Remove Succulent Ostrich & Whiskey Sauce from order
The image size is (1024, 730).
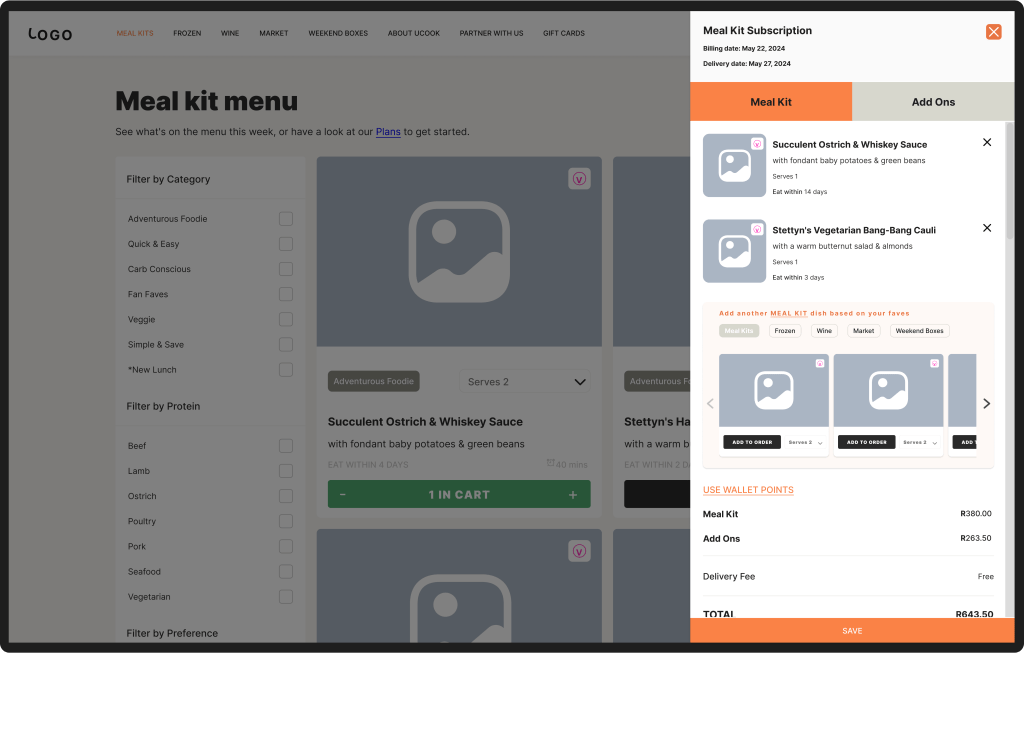987,143
